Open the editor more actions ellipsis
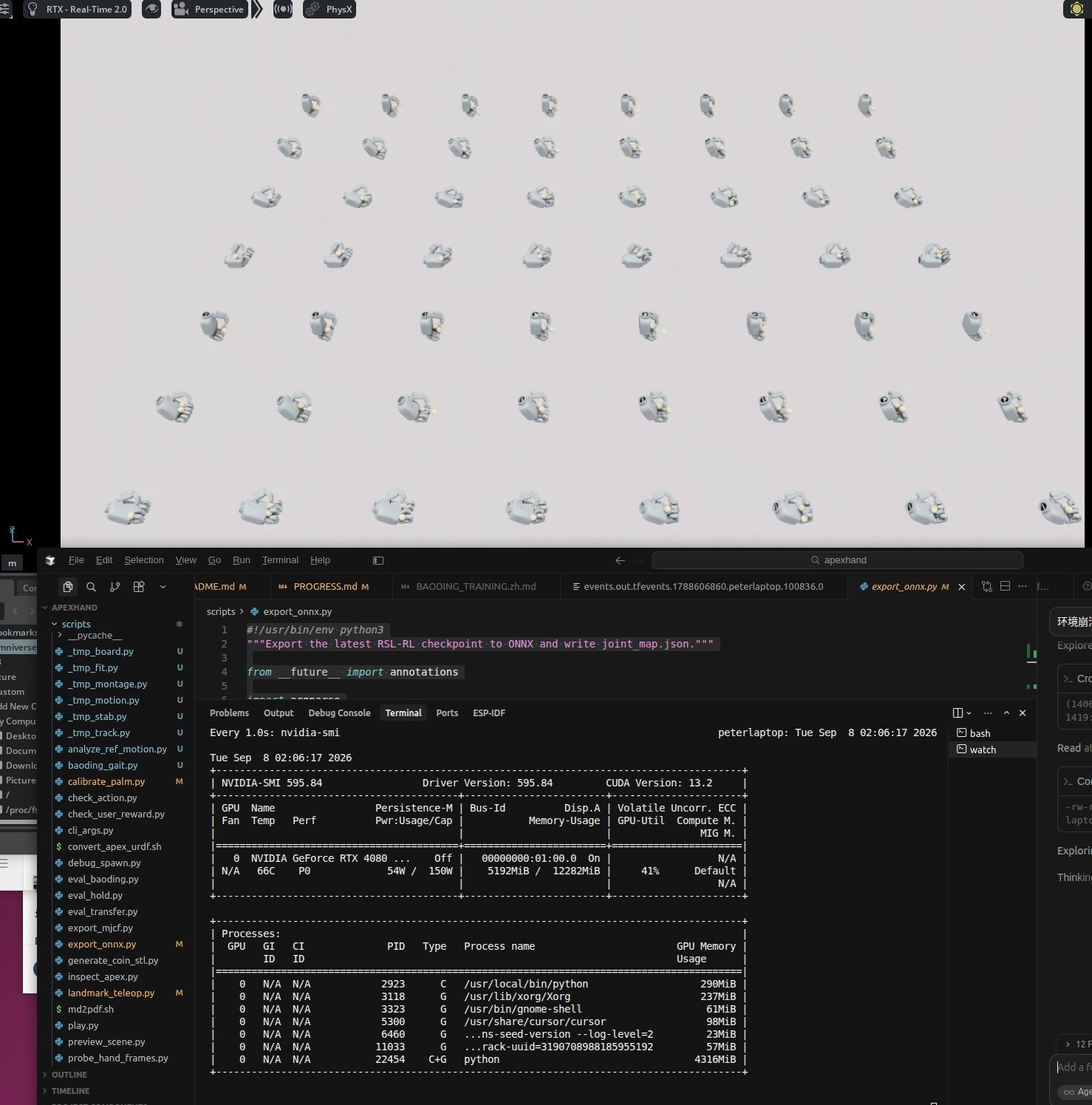Image resolution: width=1092 pixels, height=1105 pixels. (x=1023, y=587)
